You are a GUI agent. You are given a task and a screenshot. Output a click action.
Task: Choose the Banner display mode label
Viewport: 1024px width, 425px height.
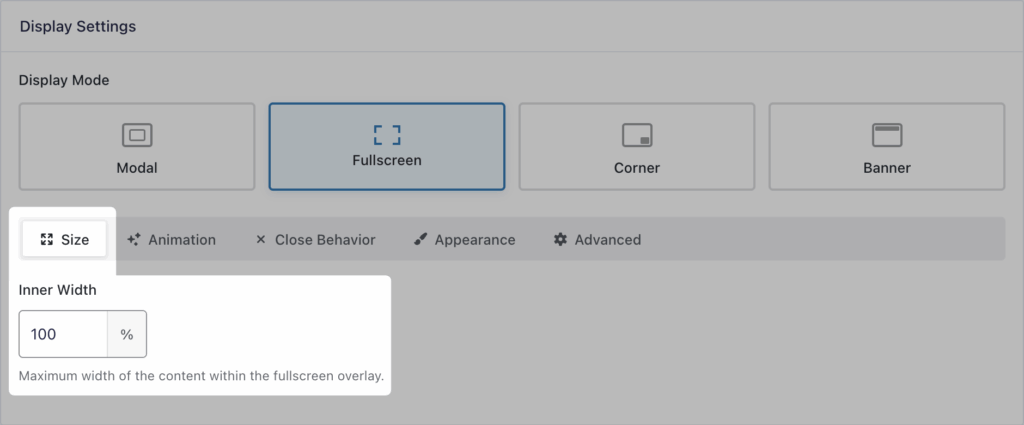click(887, 167)
